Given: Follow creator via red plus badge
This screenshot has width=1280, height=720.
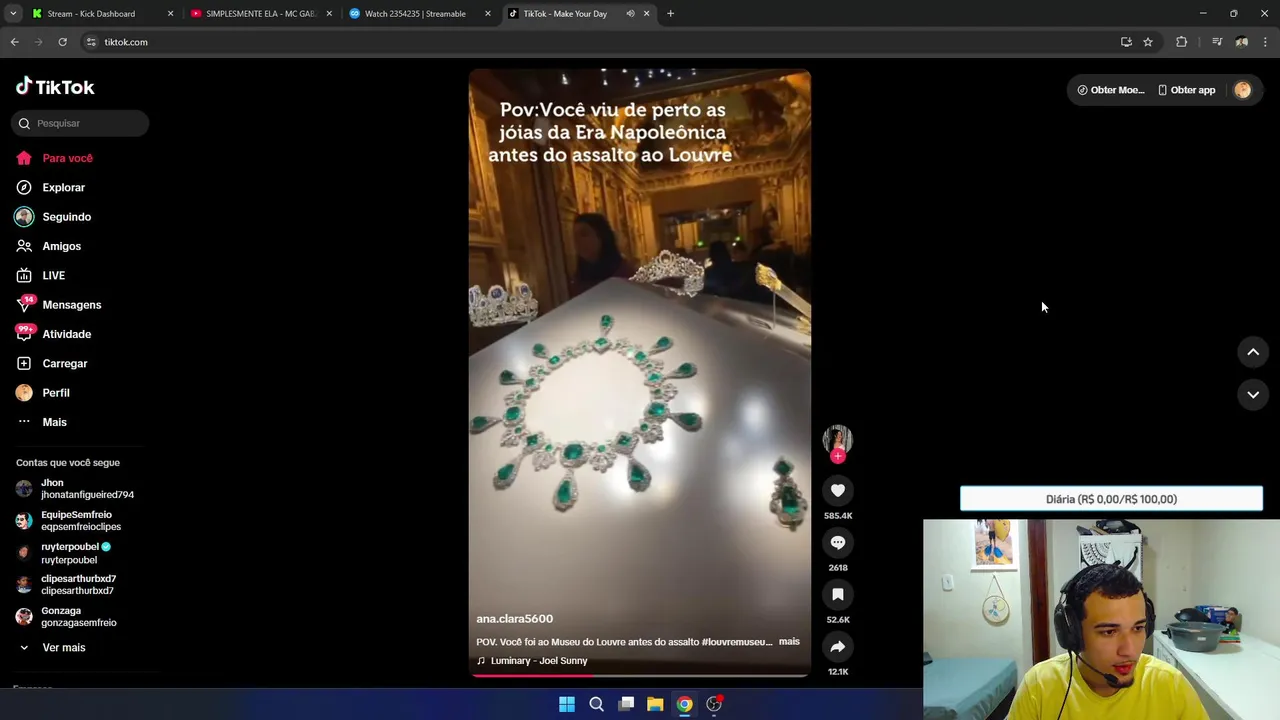Looking at the screenshot, I should tap(838, 456).
